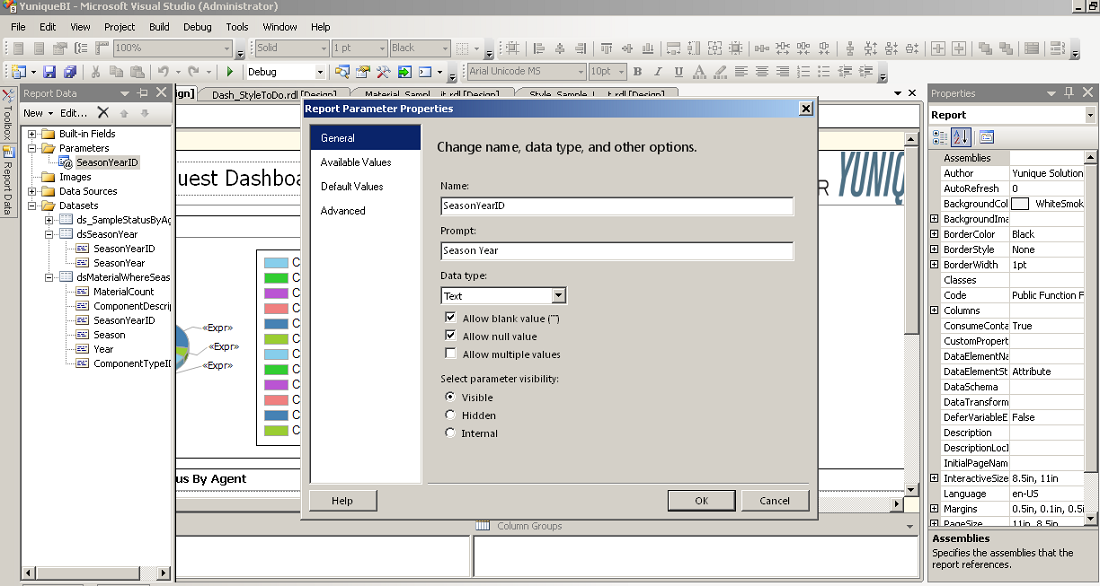Select SeasonYearID parameter in tree
The height and width of the screenshot is (586, 1100).
pos(107,162)
